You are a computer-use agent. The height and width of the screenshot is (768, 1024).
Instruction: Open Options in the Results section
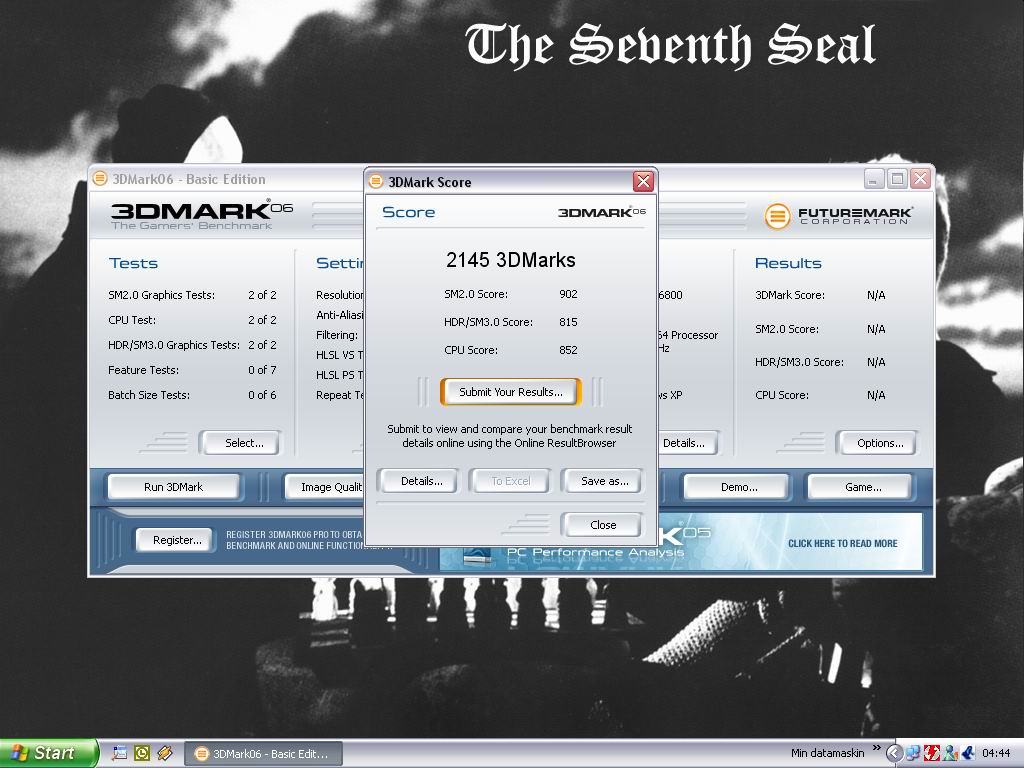[x=877, y=443]
